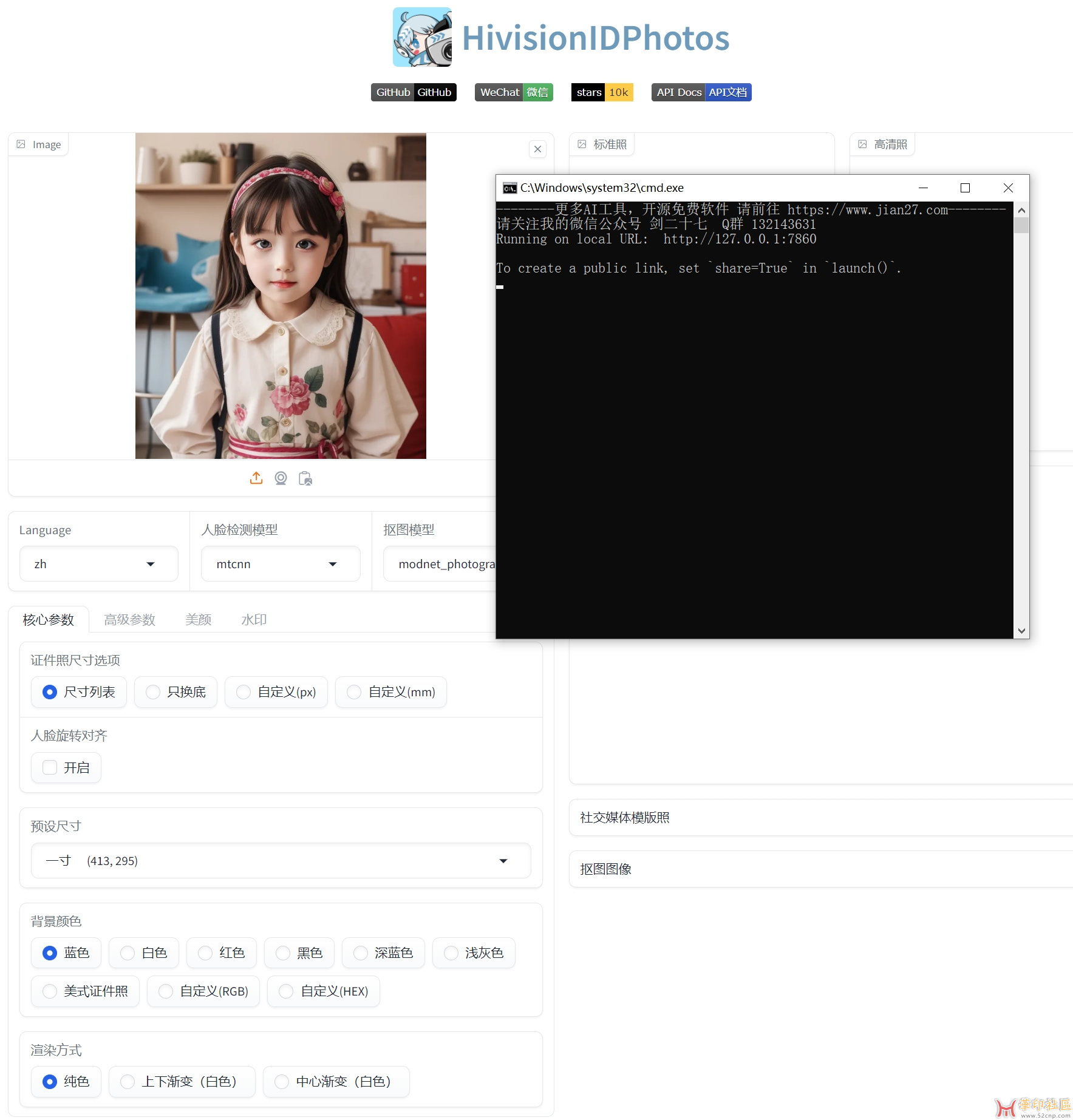Switch to the 美颜 tab

pyautogui.click(x=198, y=620)
